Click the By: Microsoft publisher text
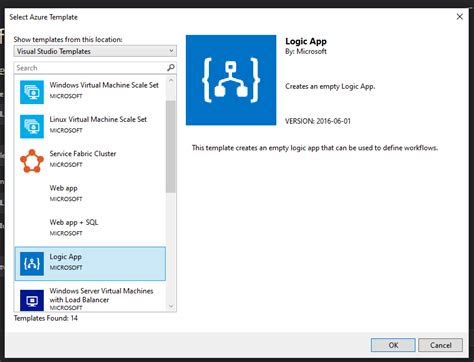Image resolution: width=474 pixels, height=362 pixels. coord(306,51)
